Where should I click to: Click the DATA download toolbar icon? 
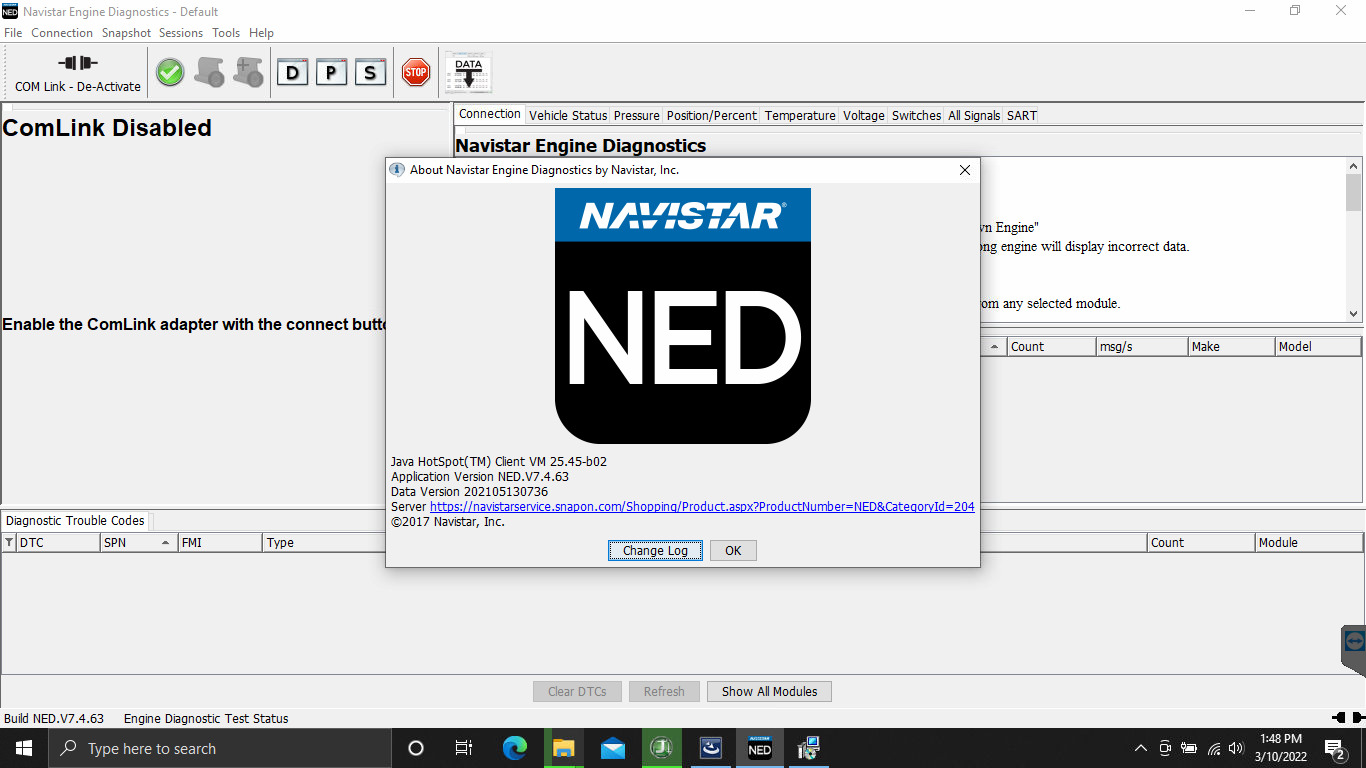pos(468,73)
